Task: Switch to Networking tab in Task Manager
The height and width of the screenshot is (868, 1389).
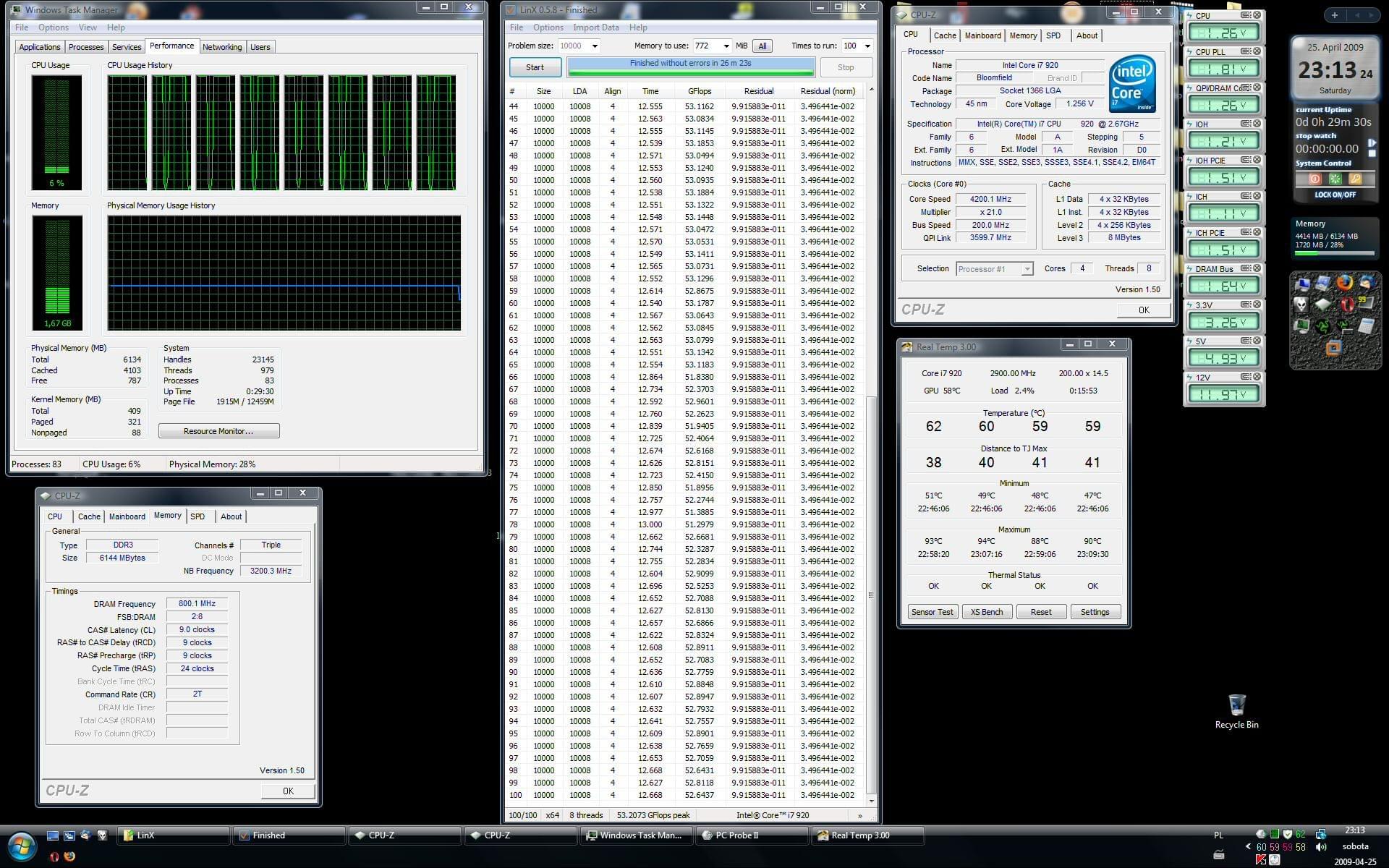Action: click(222, 47)
